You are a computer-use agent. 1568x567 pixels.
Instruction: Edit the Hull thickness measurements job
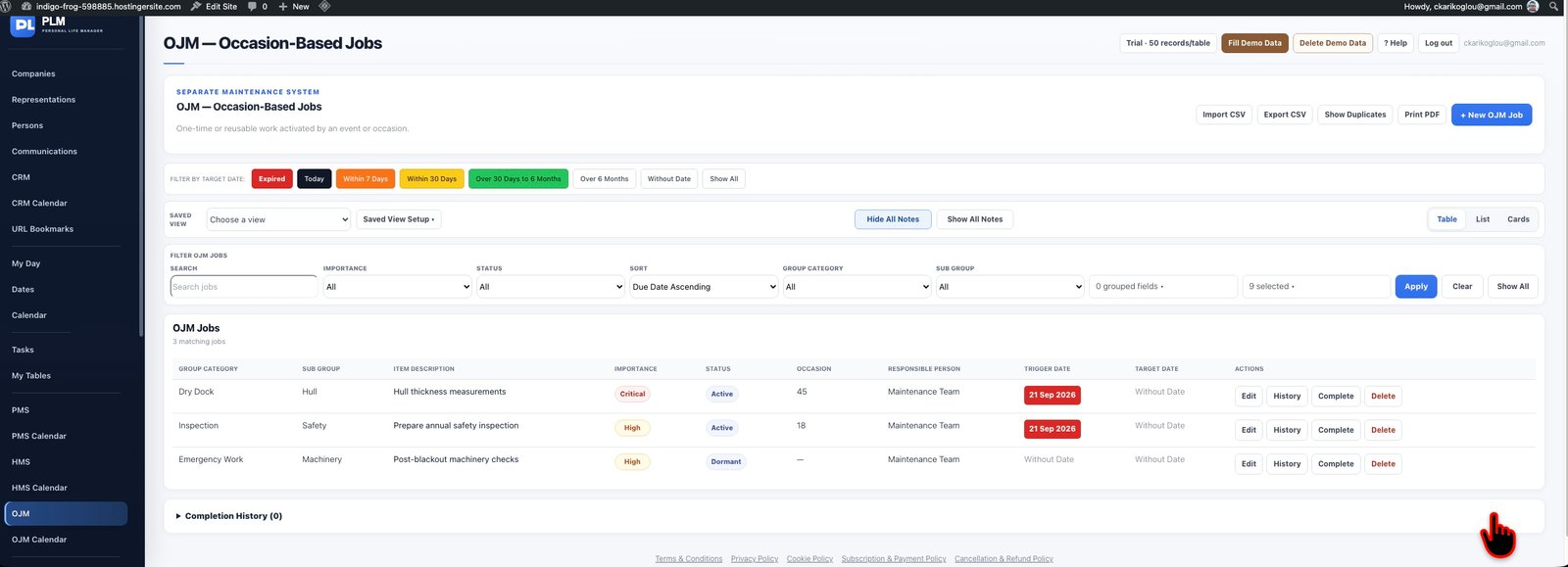click(1249, 397)
